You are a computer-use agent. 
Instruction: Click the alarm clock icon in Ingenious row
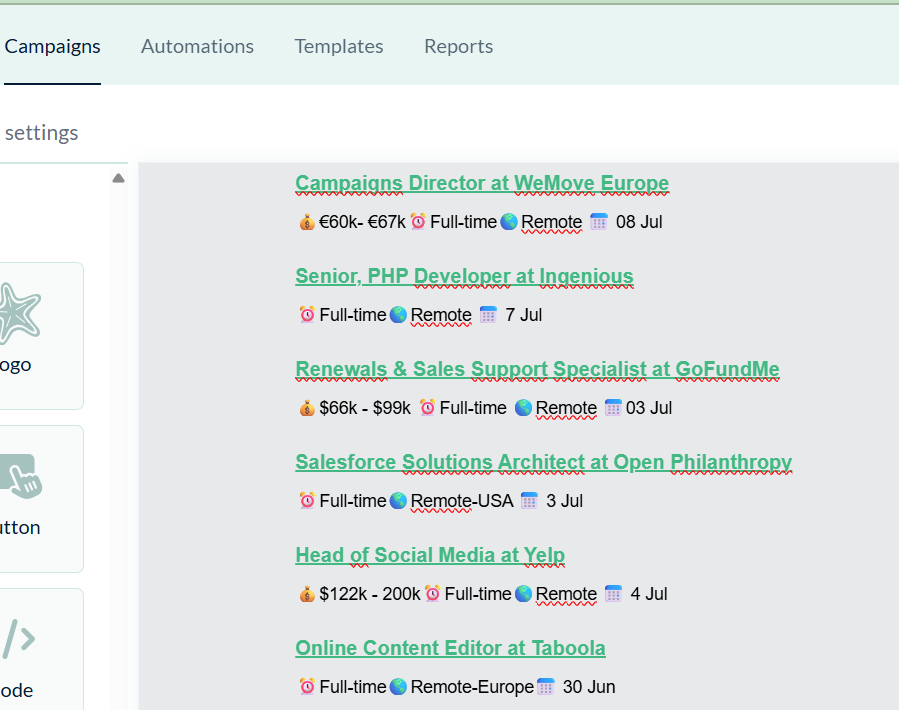[307, 315]
